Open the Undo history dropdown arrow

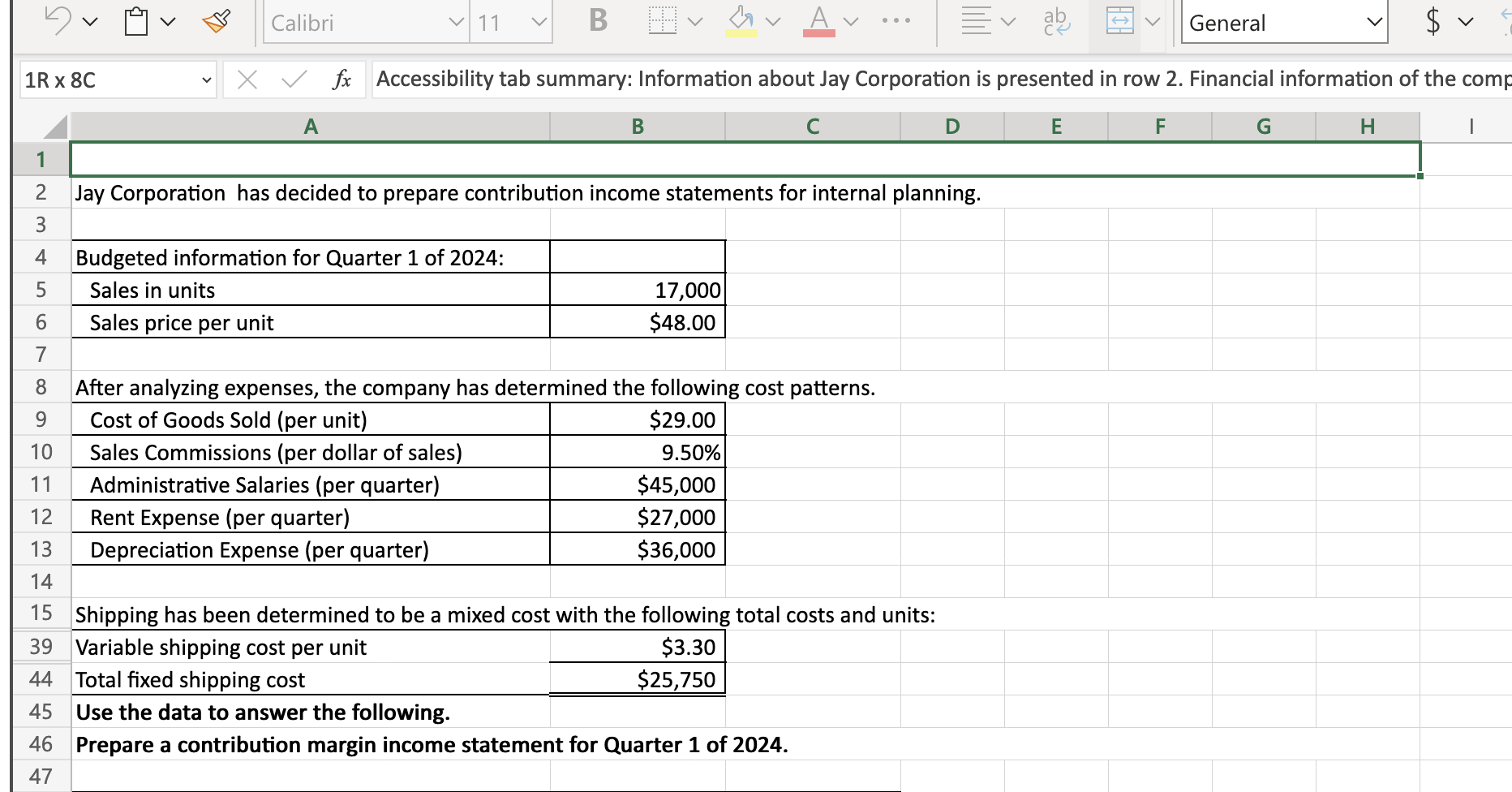[x=90, y=23]
